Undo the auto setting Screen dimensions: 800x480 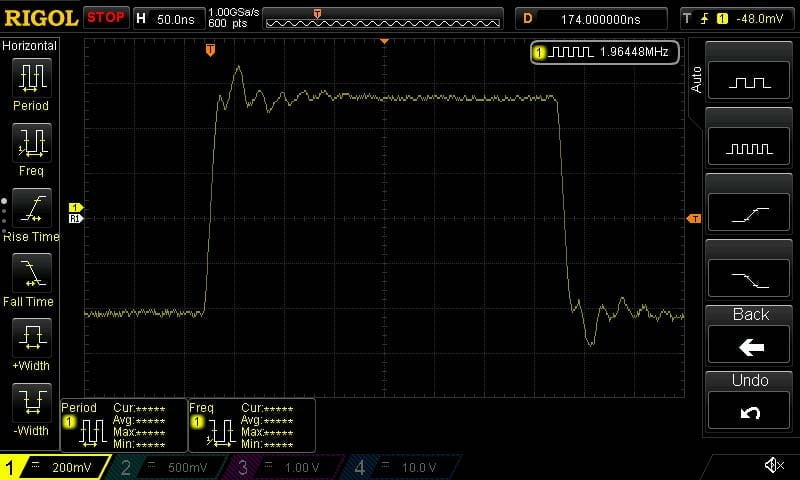coord(749,411)
